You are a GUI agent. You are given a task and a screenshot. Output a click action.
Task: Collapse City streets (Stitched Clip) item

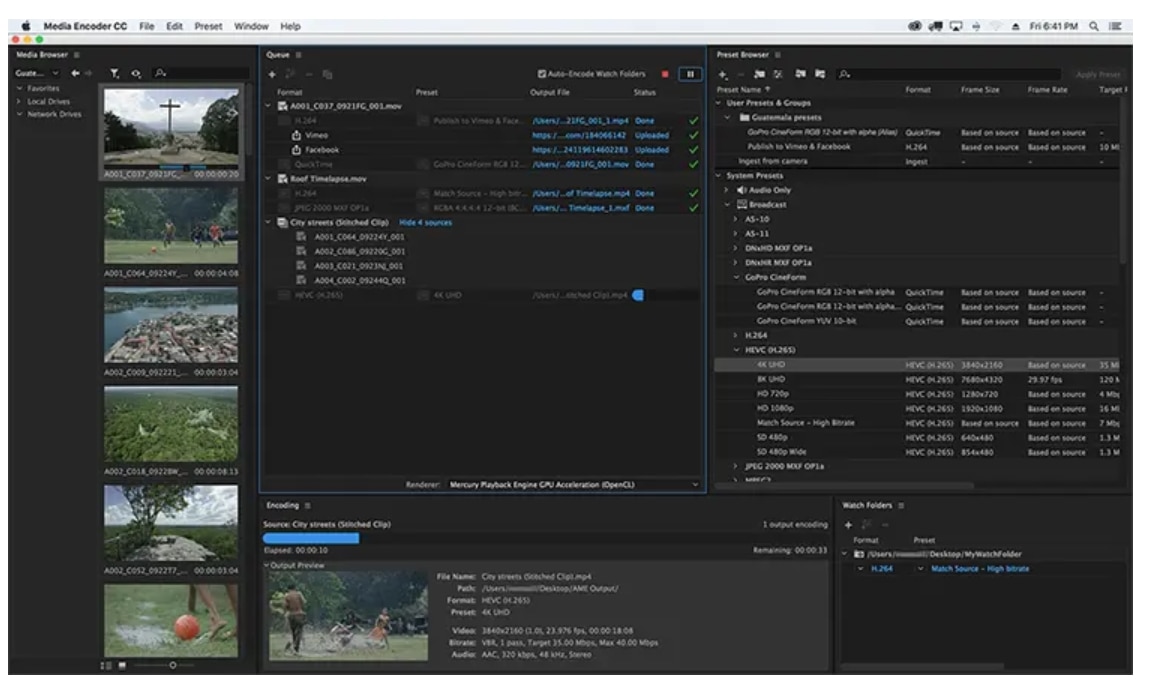click(x=268, y=222)
